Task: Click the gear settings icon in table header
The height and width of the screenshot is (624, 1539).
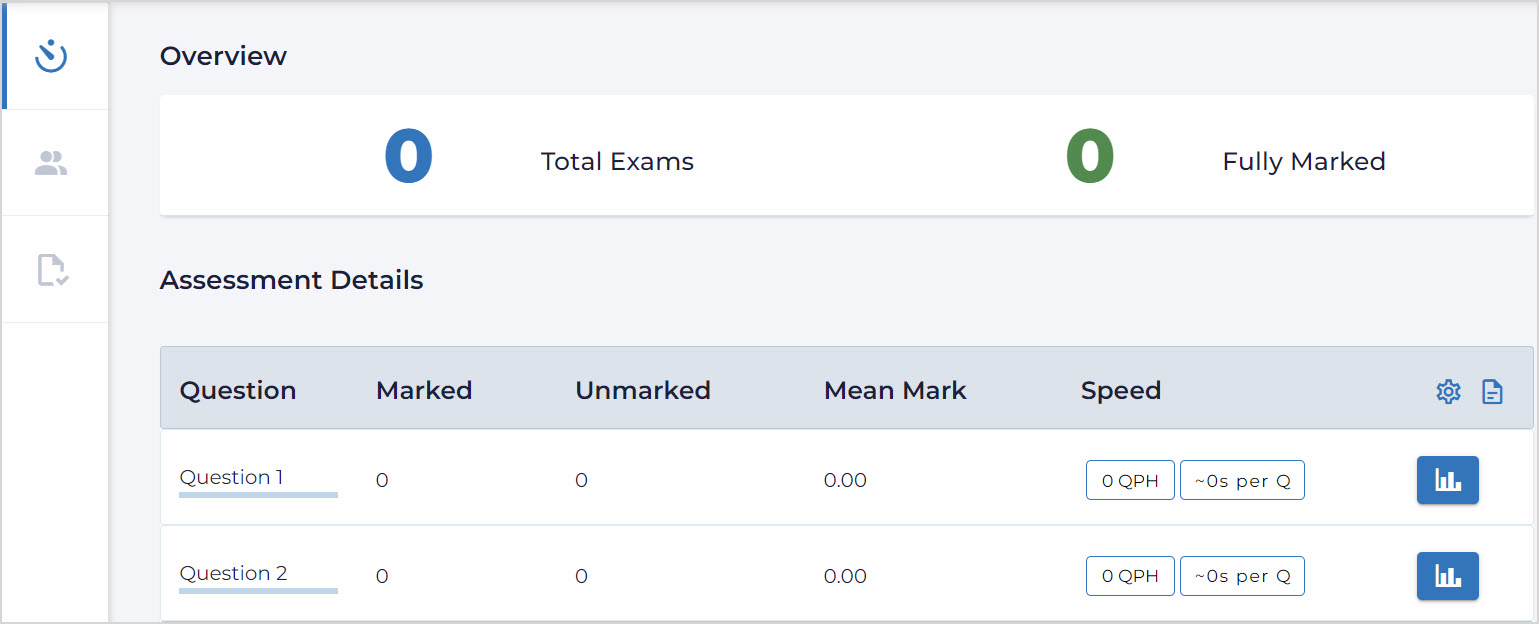Action: point(1448,392)
